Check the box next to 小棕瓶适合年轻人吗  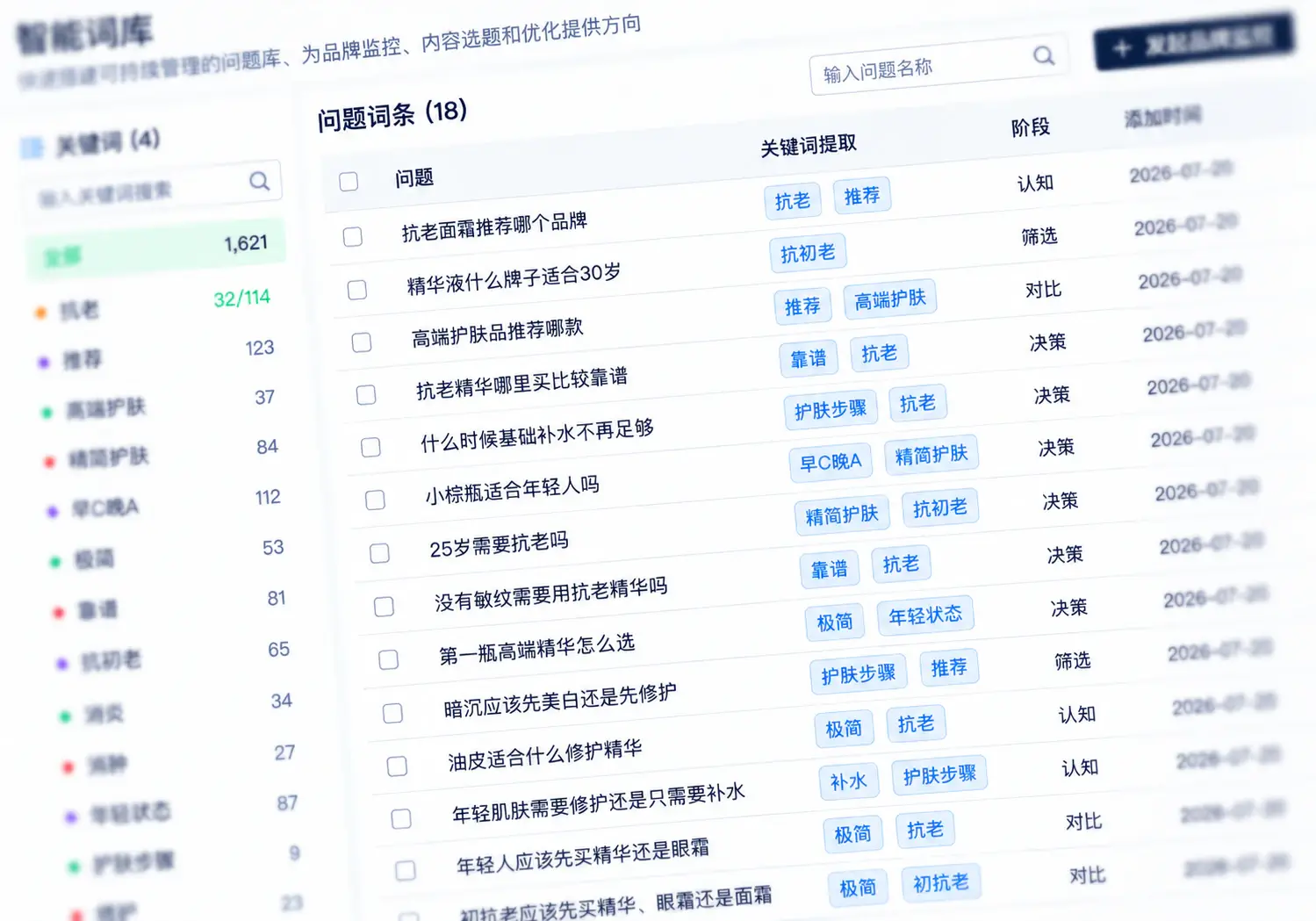coord(375,500)
